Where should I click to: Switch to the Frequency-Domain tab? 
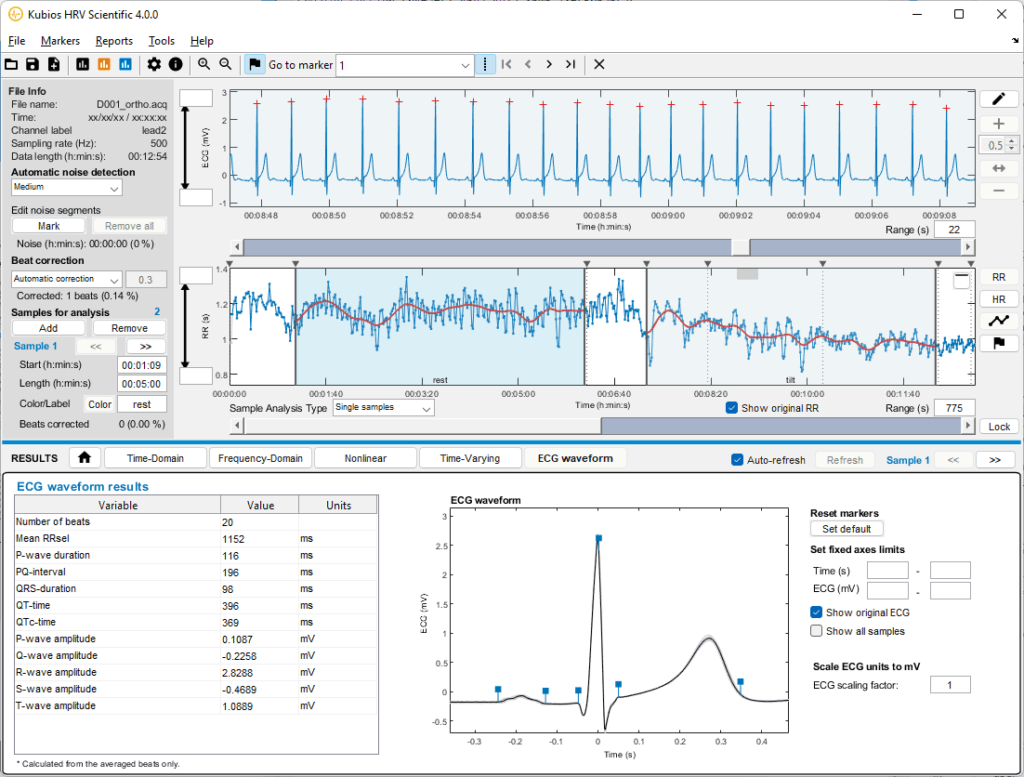[x=261, y=458]
